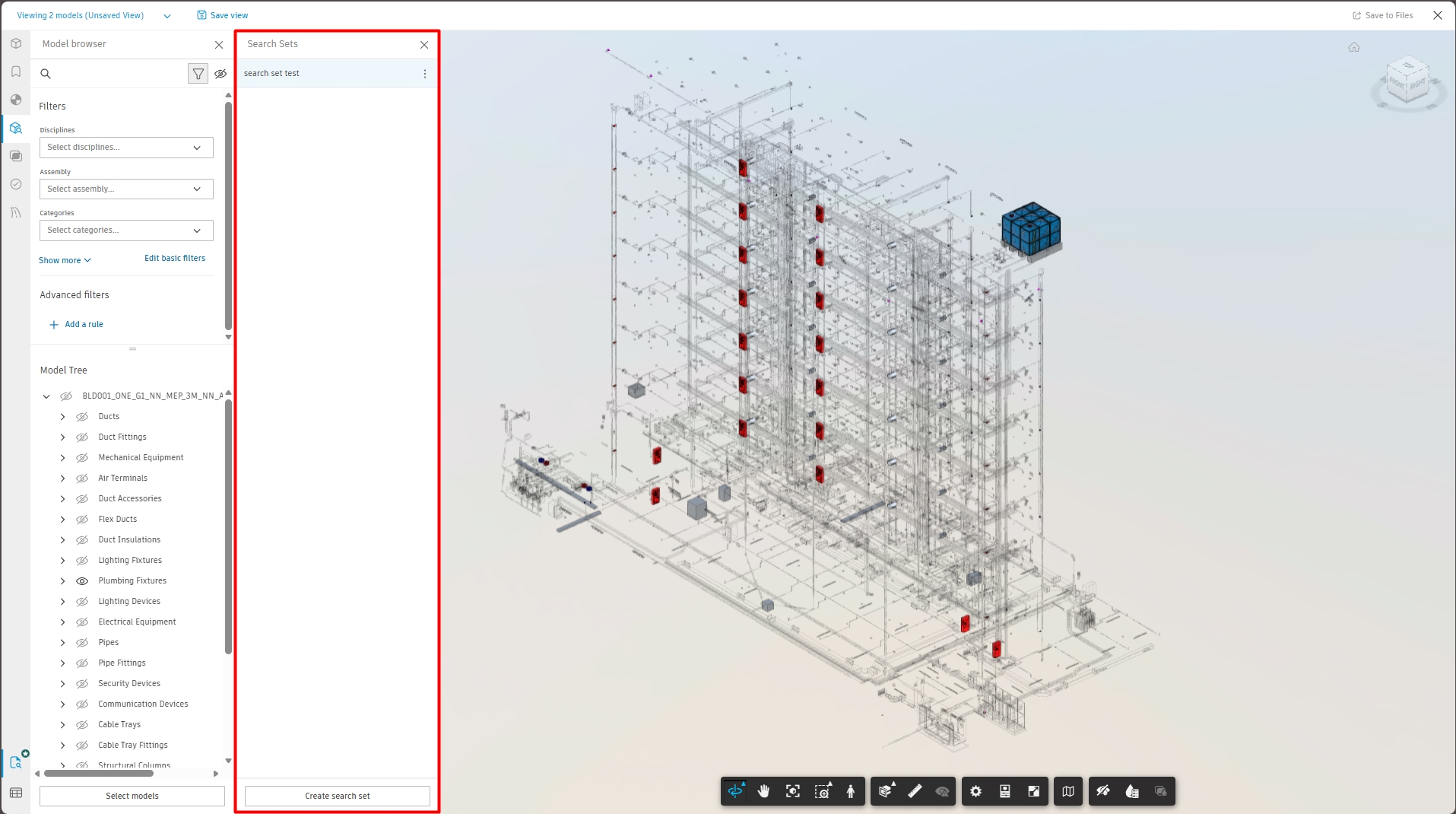
Task: Toggle visibility of Cable Trays
Action: pos(82,725)
